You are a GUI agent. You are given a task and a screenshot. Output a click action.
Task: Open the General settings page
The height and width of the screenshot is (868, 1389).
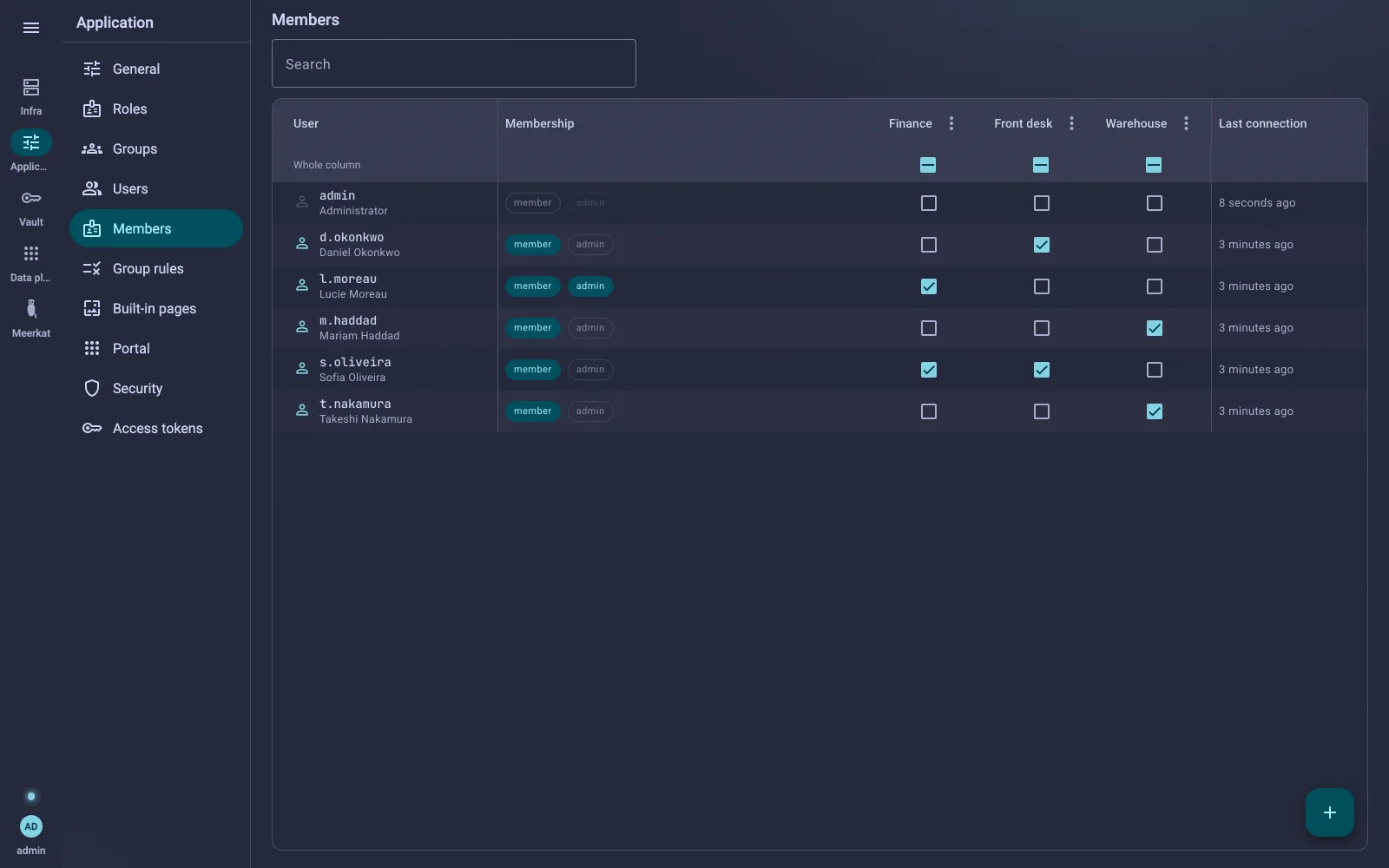pyautogui.click(x=156, y=69)
